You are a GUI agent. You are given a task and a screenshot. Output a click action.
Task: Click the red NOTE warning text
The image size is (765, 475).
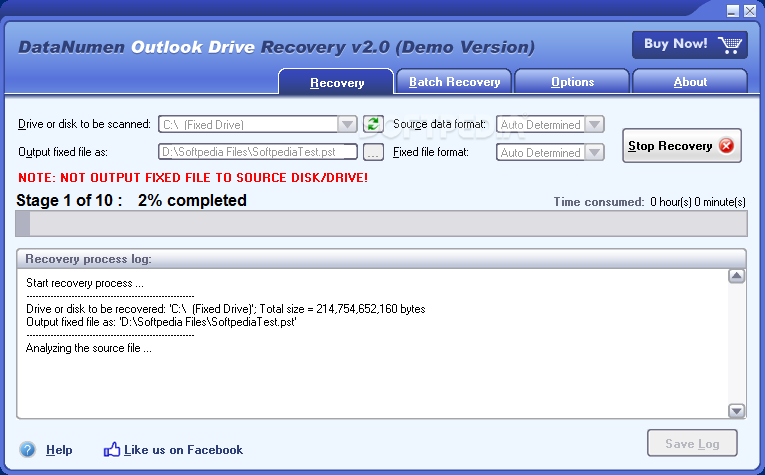point(193,178)
